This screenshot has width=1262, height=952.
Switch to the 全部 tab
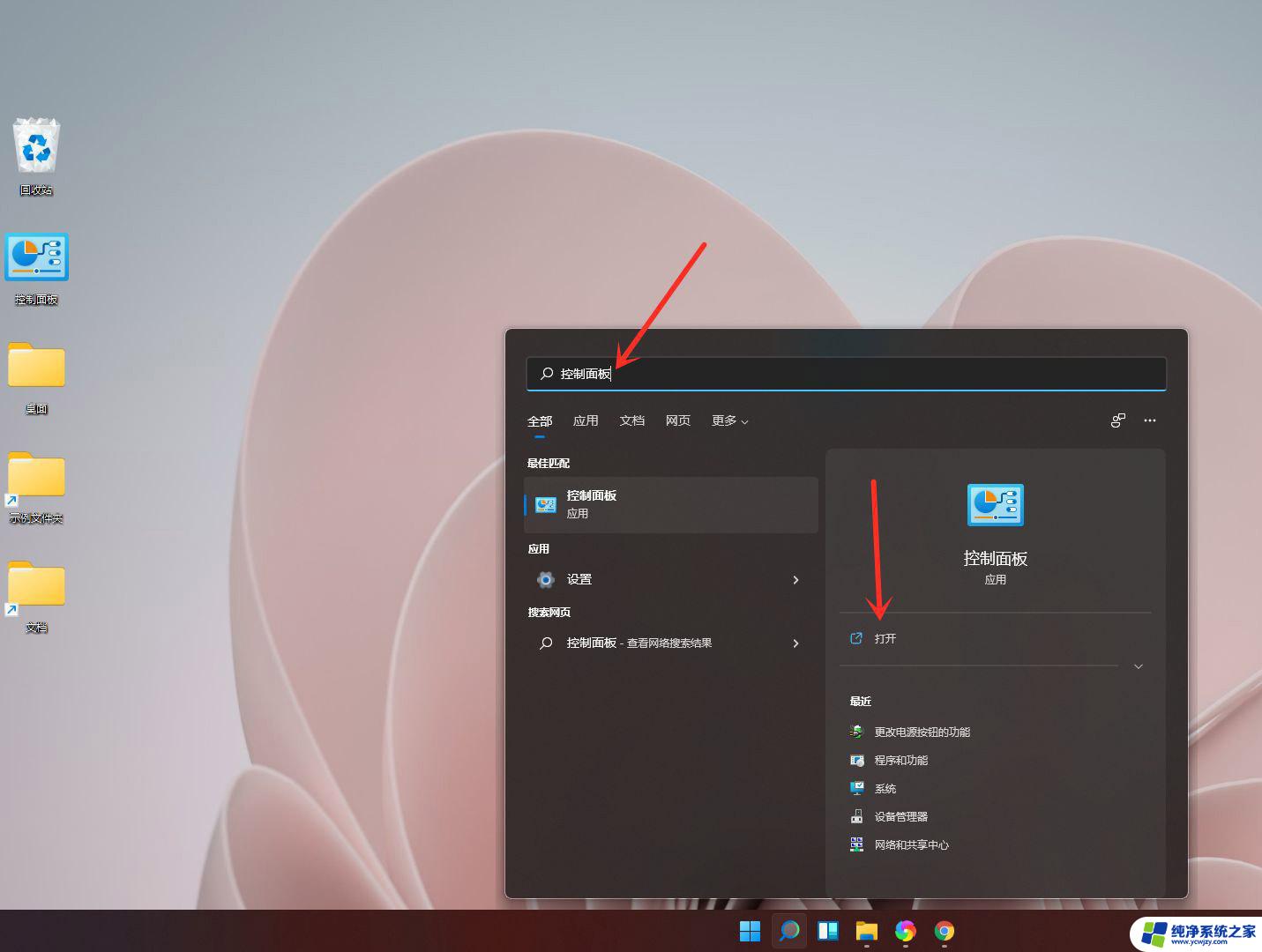(540, 420)
